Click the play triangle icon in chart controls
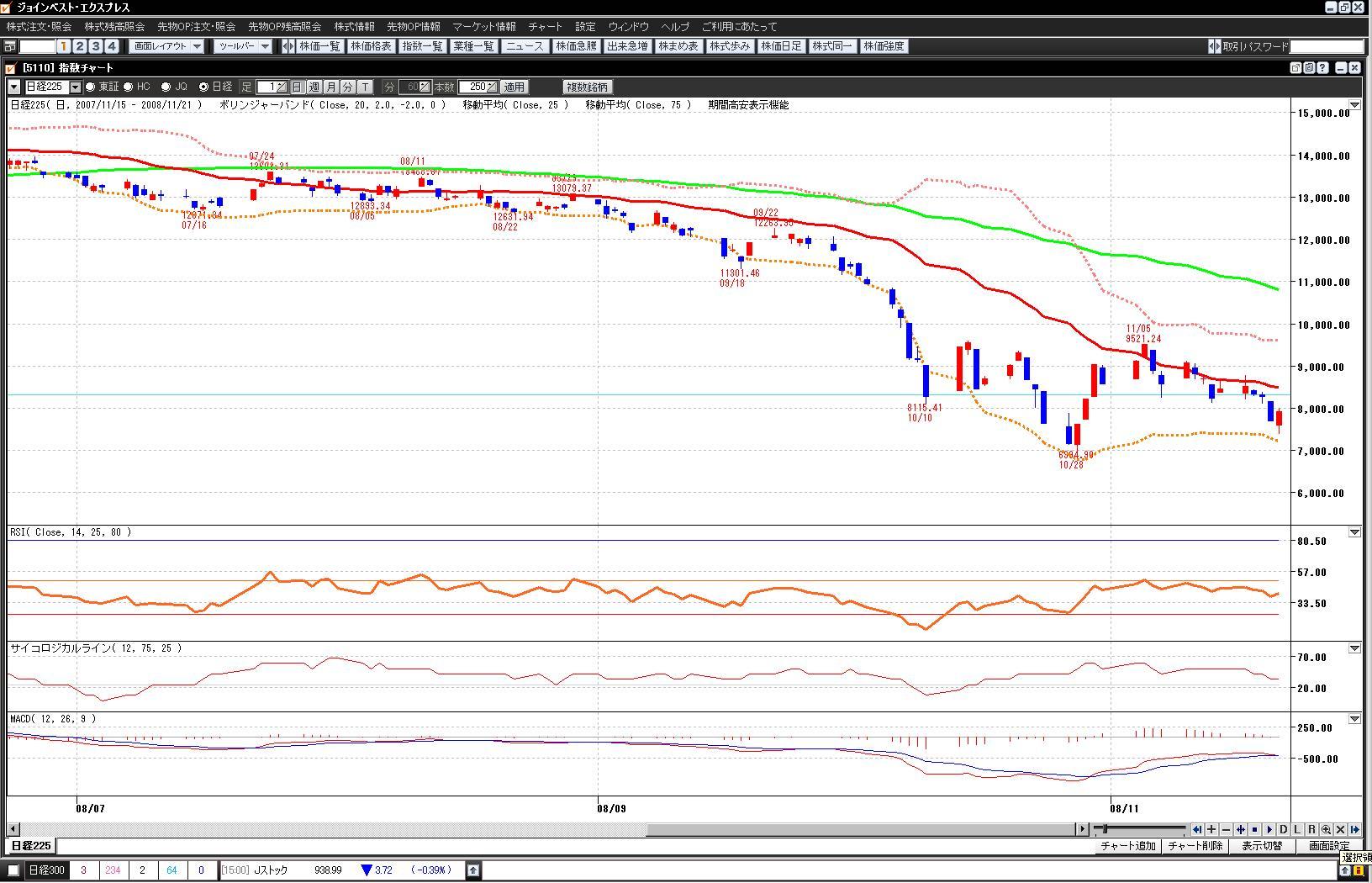This screenshot has width=1372, height=883. click(1269, 829)
